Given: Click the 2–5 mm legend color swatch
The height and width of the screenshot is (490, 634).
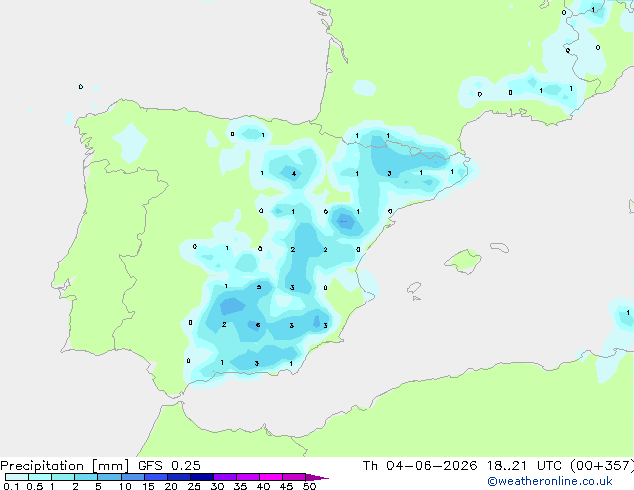Looking at the screenshot, I should [86, 477].
